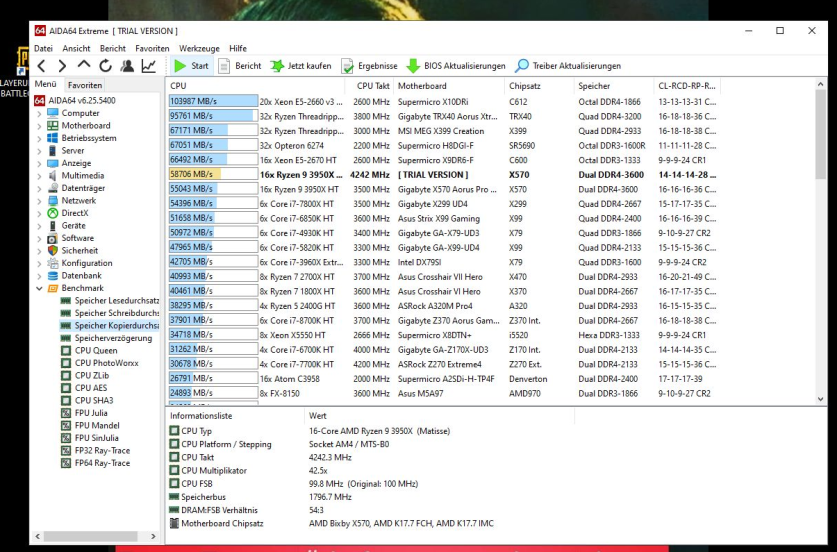The width and height of the screenshot is (837, 552).
Task: Expand the Betriebssystem tree node
Action: (39, 138)
